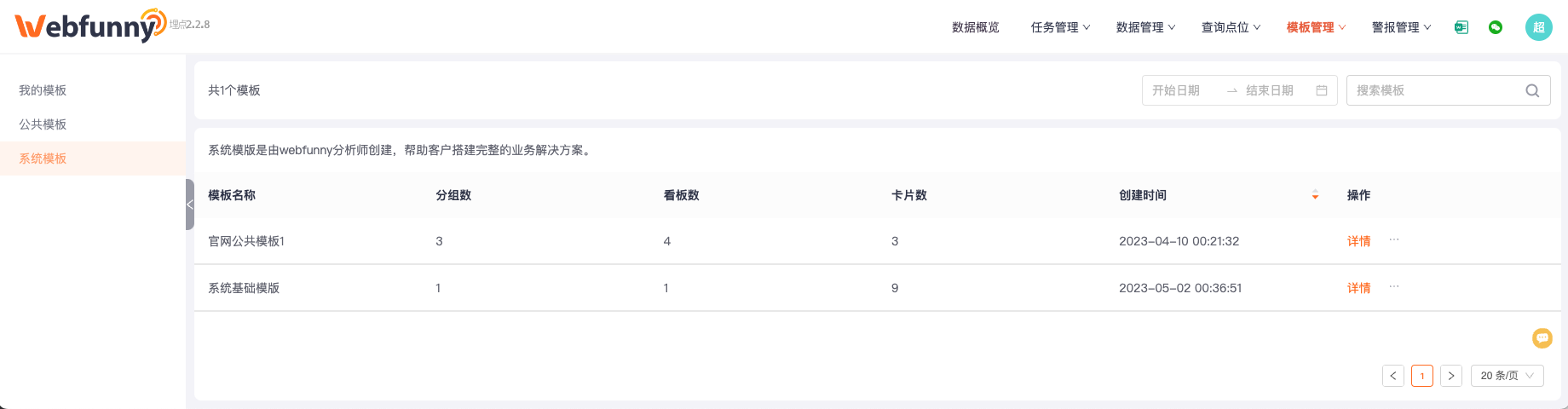Open the Word document icon in header
This screenshot has height=409, width=1568.
pos(1461,27)
